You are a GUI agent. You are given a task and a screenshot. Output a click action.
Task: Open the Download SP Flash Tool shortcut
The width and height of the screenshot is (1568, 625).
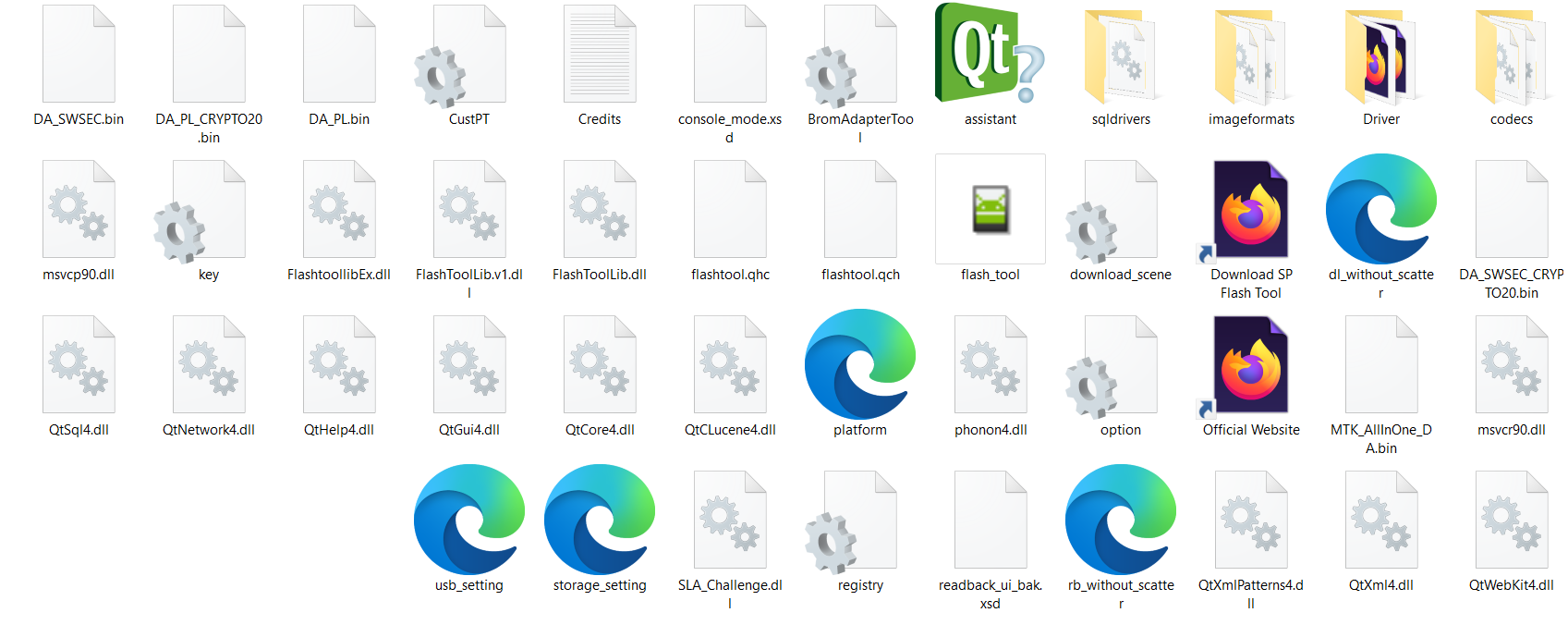[1242, 213]
